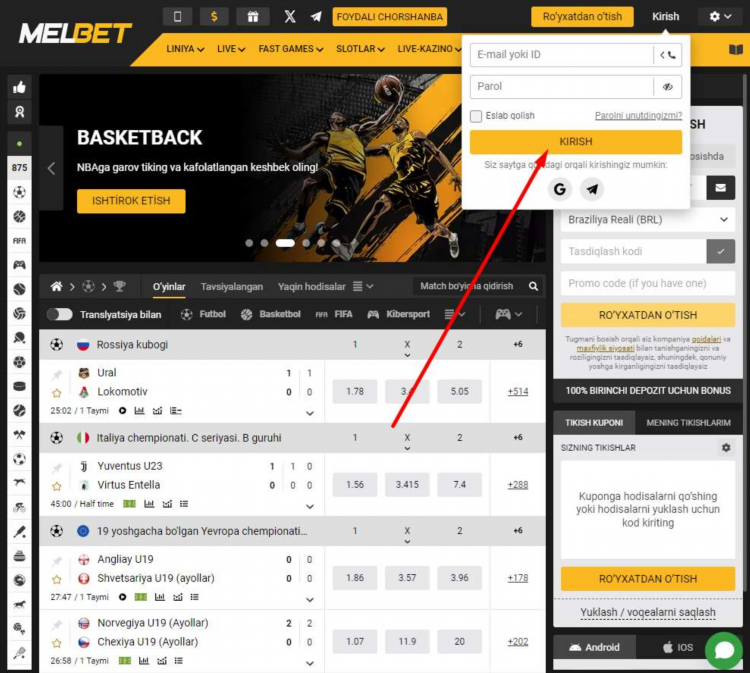Open the LINIYA dropdown menu

185,49
